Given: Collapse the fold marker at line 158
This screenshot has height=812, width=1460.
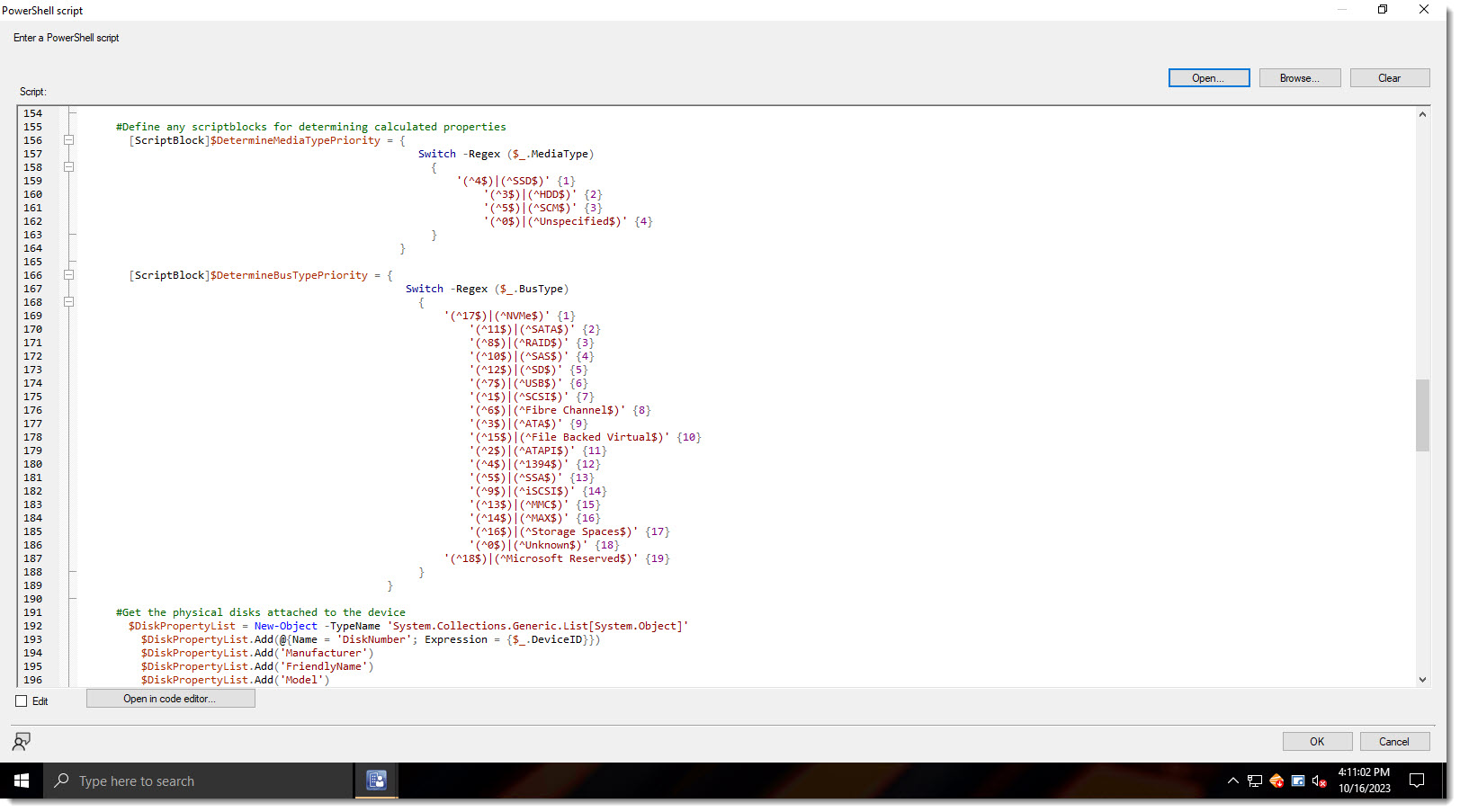Looking at the screenshot, I should click(x=68, y=167).
